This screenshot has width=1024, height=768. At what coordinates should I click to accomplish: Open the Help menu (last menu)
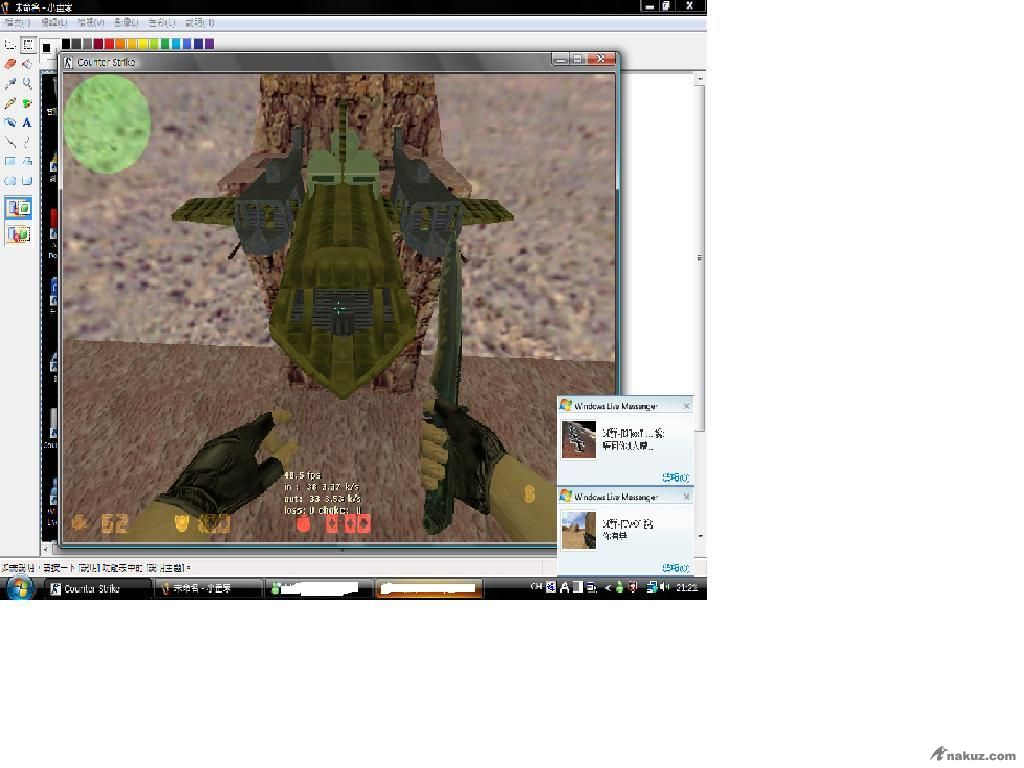click(199, 23)
